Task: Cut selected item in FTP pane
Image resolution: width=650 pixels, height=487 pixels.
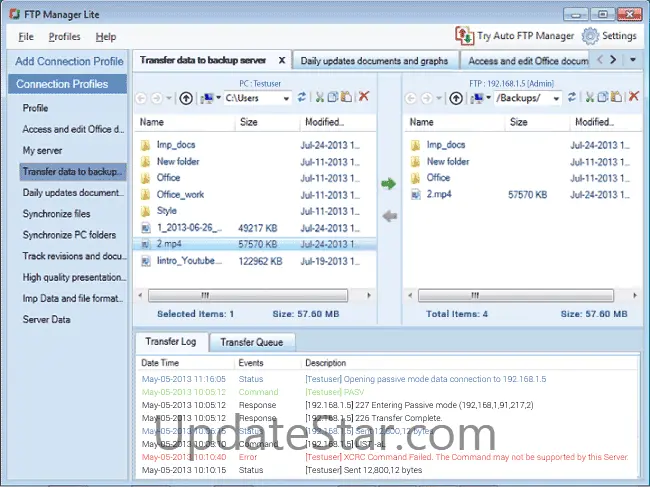Action: tap(589, 97)
